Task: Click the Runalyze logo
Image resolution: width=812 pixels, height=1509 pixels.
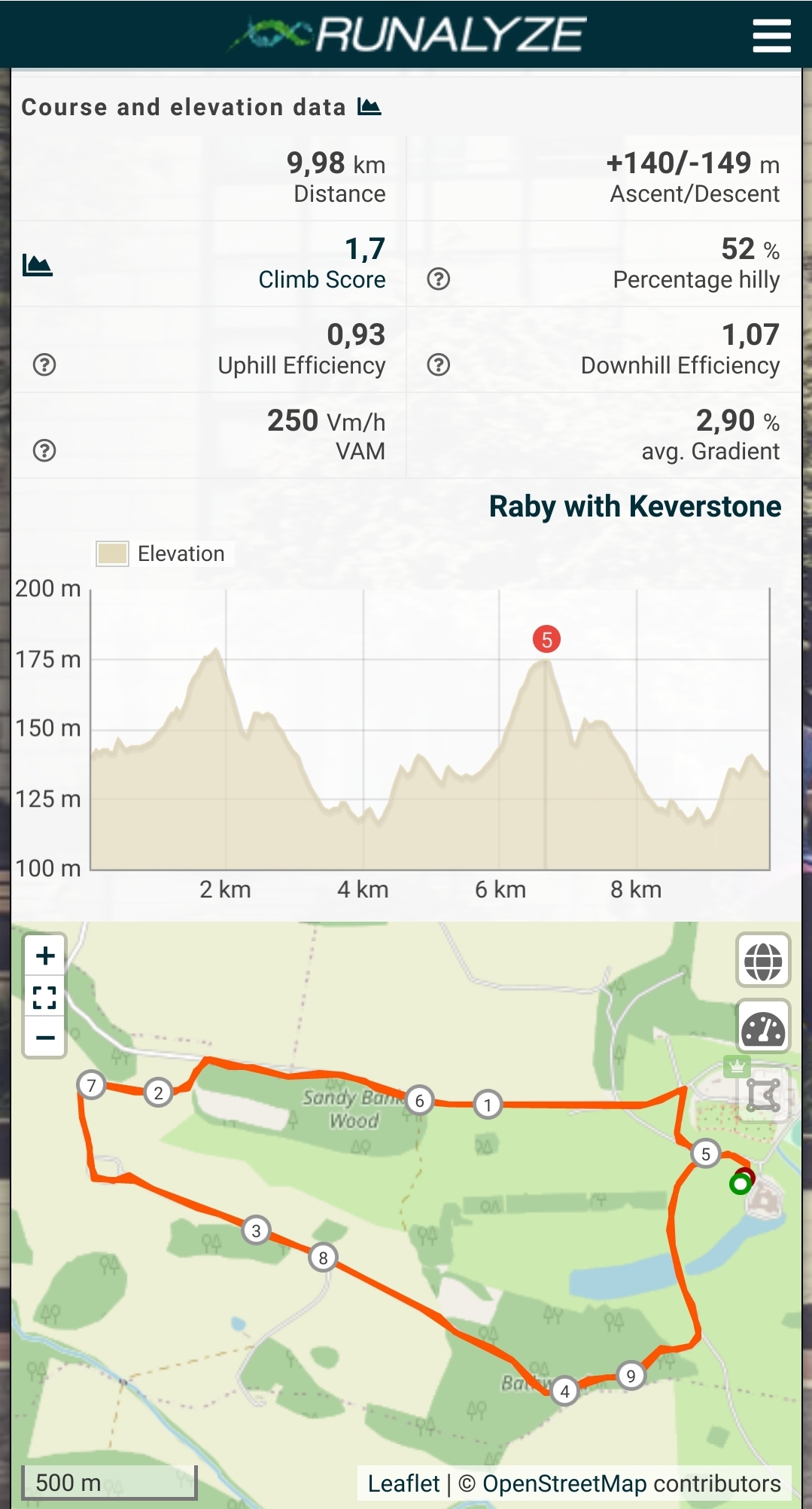Action: 407,35
